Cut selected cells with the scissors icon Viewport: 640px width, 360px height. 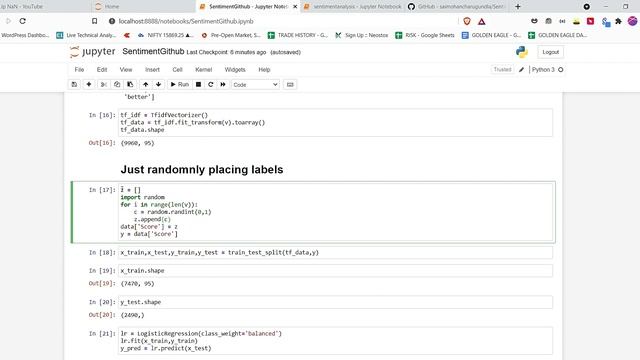[104, 84]
